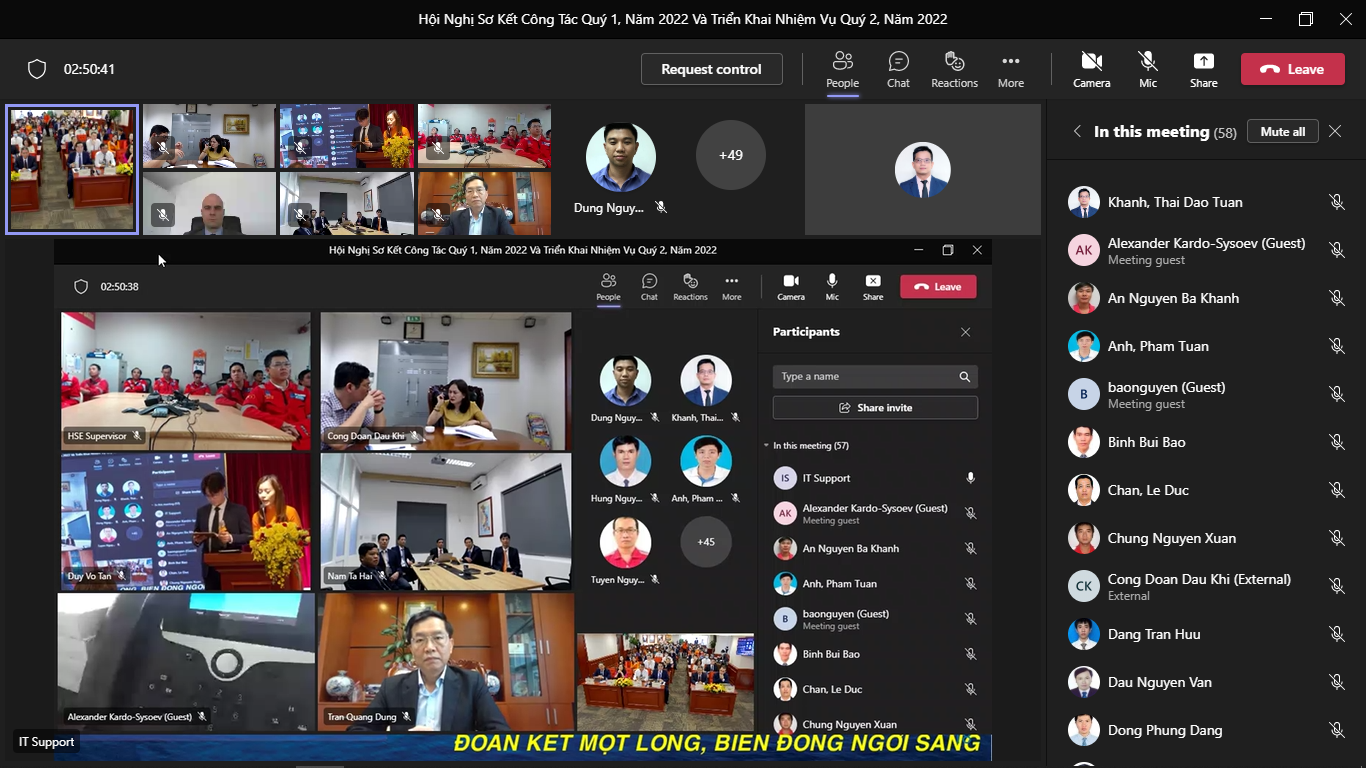
Task: Open Reactions in the top toolbar
Action: click(954, 69)
